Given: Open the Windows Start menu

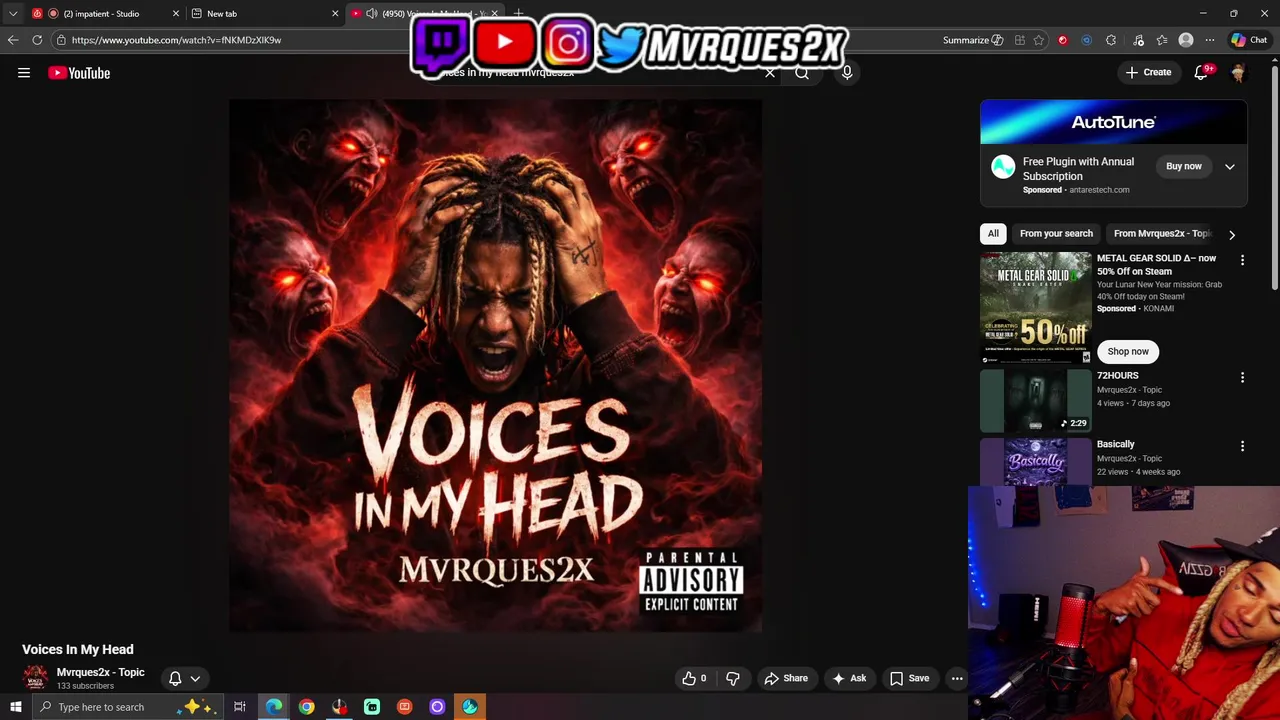Looking at the screenshot, I should coord(15,707).
